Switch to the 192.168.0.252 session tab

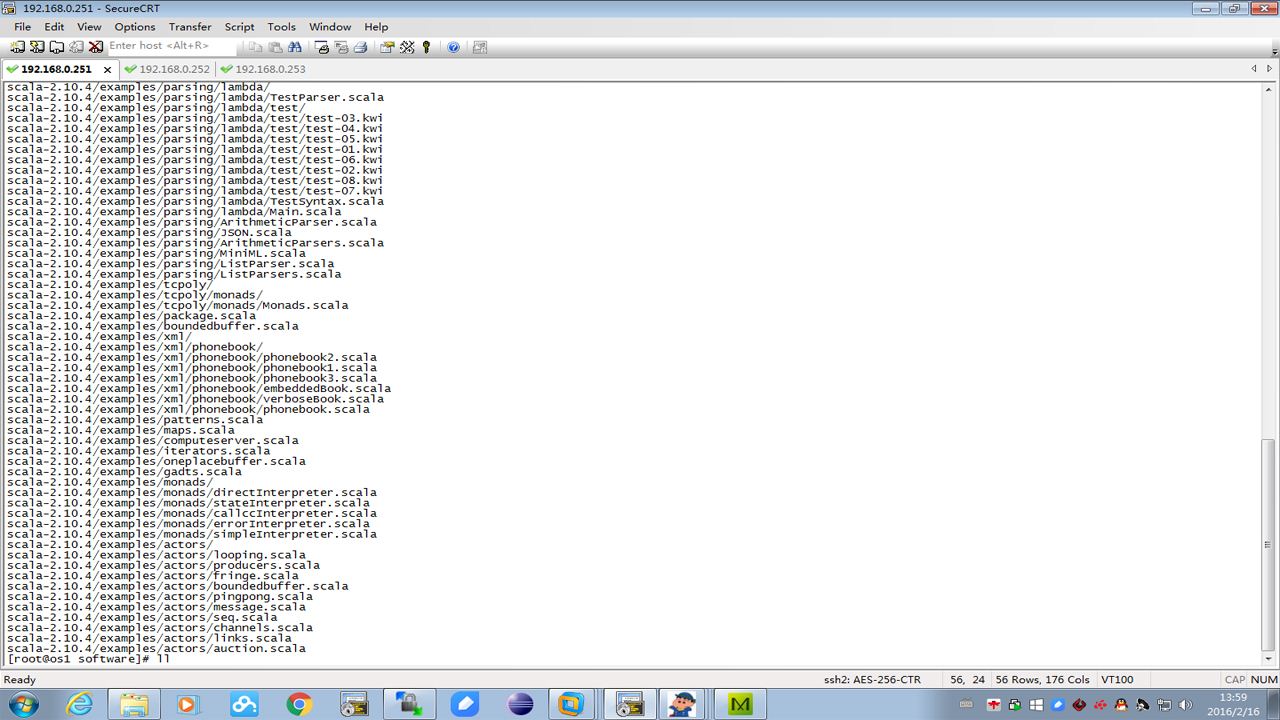[x=167, y=69]
